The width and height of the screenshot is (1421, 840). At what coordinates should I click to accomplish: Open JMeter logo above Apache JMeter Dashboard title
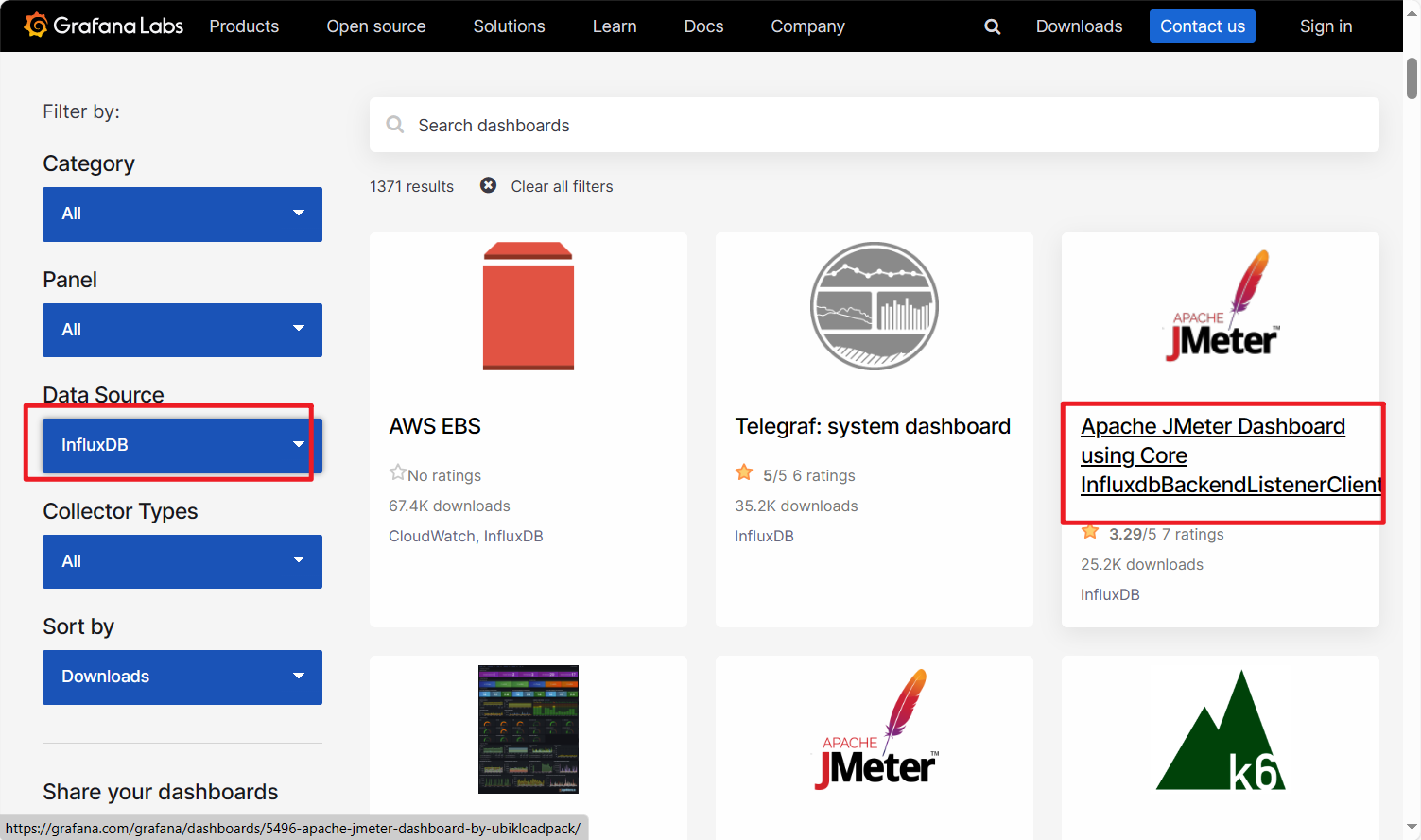[x=1221, y=306]
